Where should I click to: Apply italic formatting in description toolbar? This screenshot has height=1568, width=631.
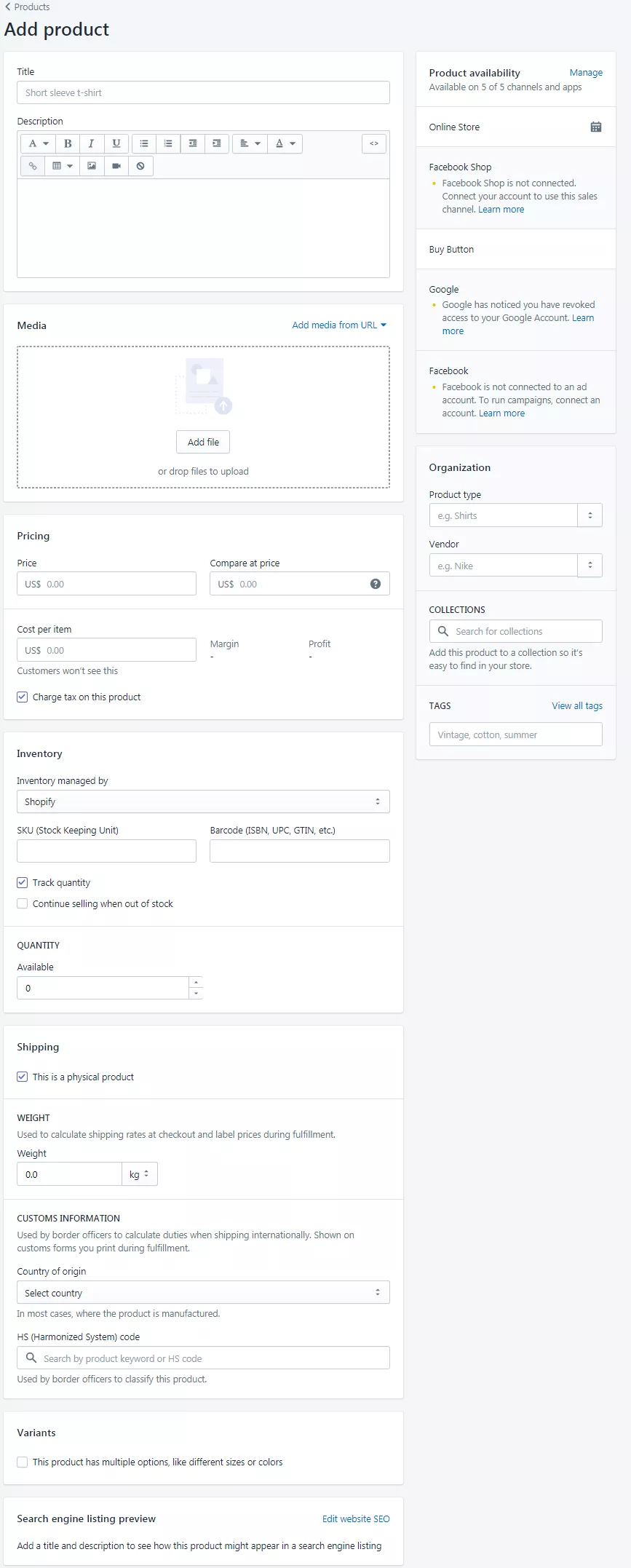click(x=91, y=143)
